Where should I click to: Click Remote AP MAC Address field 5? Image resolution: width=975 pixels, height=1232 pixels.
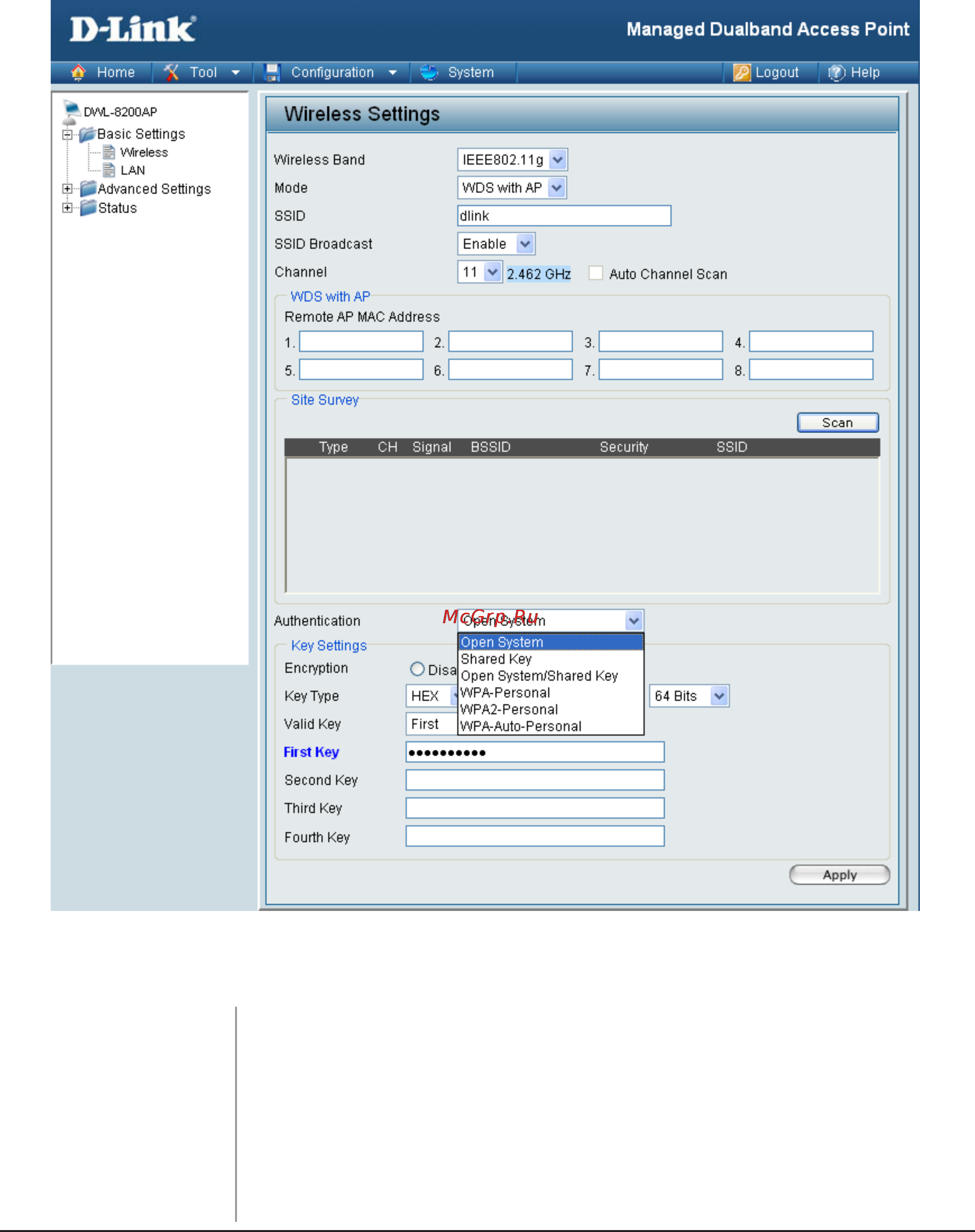pos(361,370)
